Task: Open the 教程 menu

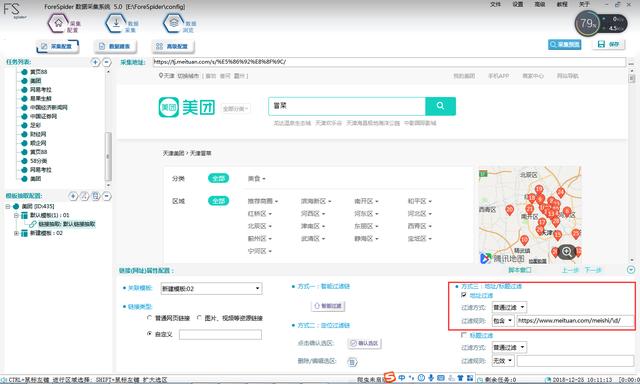Action: (x=562, y=4)
